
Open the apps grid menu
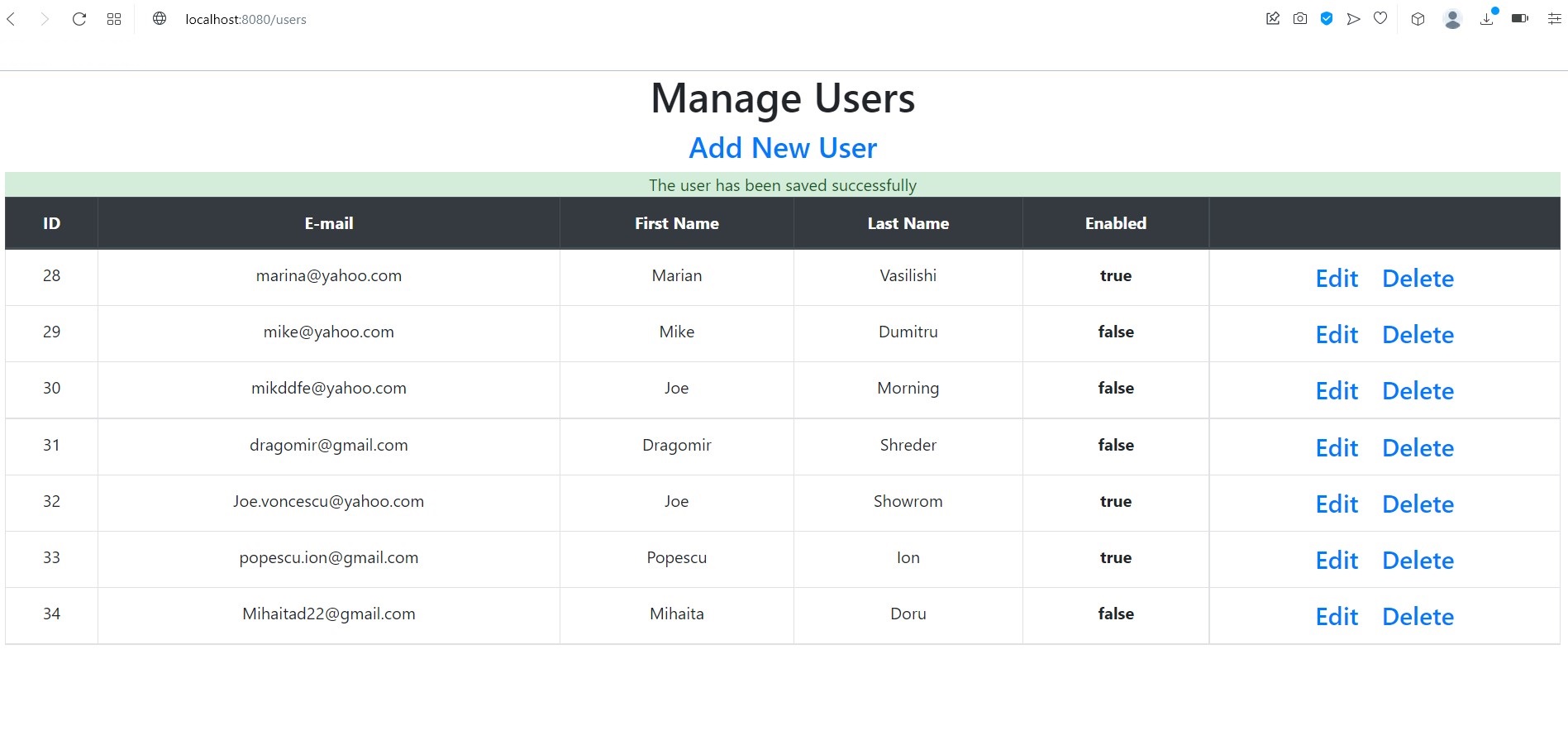(x=113, y=18)
